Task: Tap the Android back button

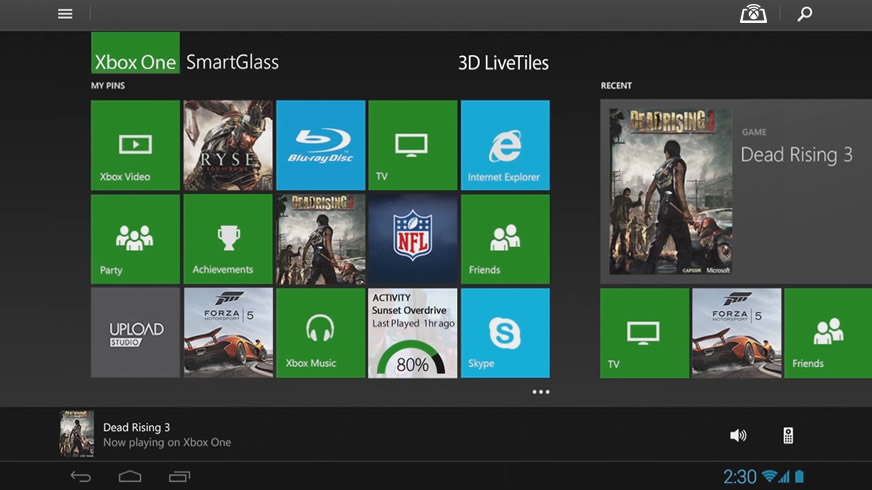Action: point(81,477)
